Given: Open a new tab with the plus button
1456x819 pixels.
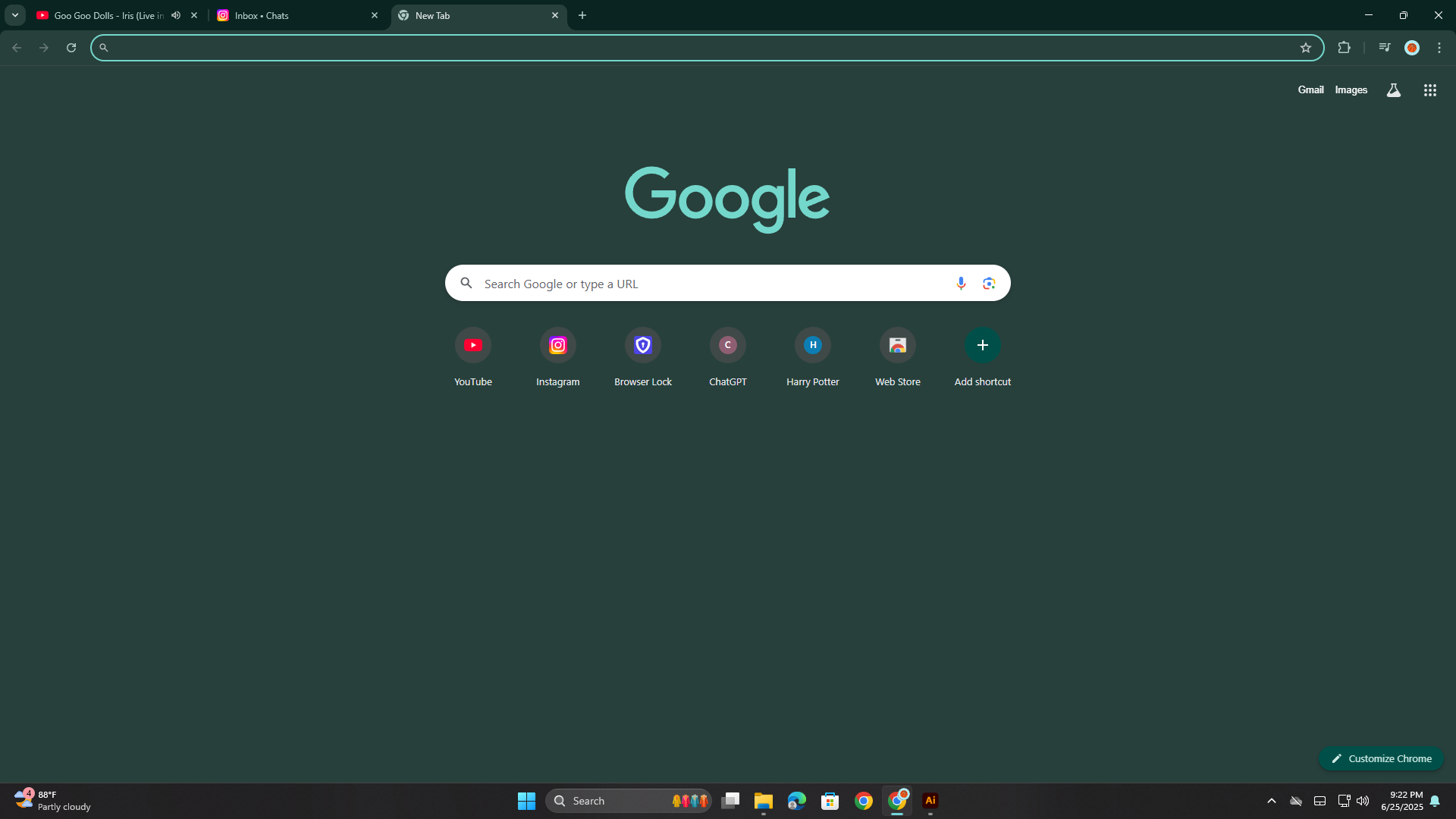Looking at the screenshot, I should pyautogui.click(x=582, y=15).
